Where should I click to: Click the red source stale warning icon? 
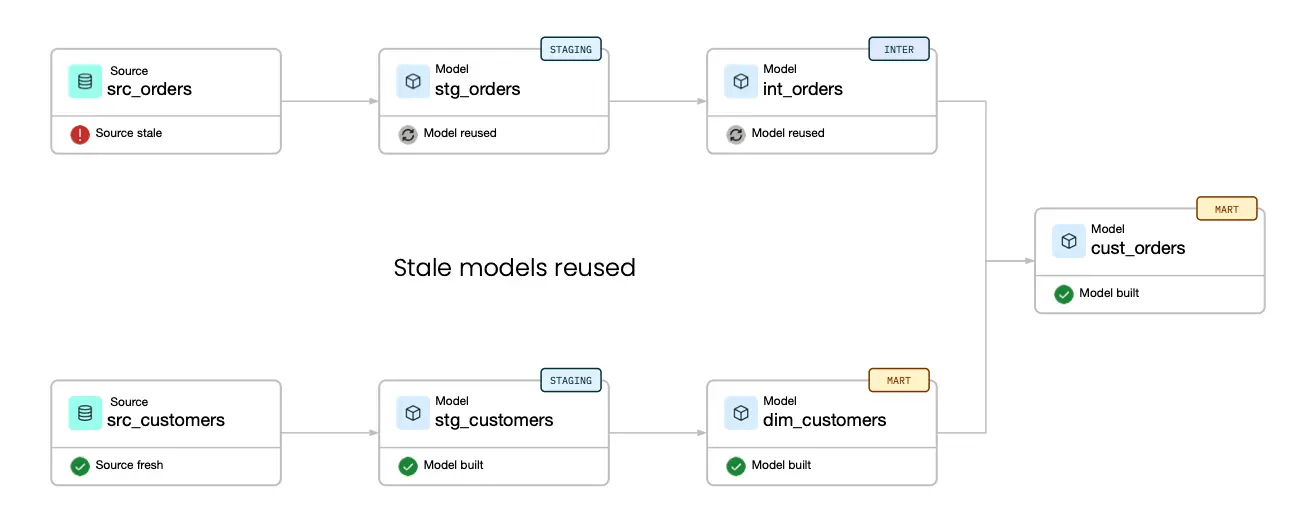click(x=80, y=134)
